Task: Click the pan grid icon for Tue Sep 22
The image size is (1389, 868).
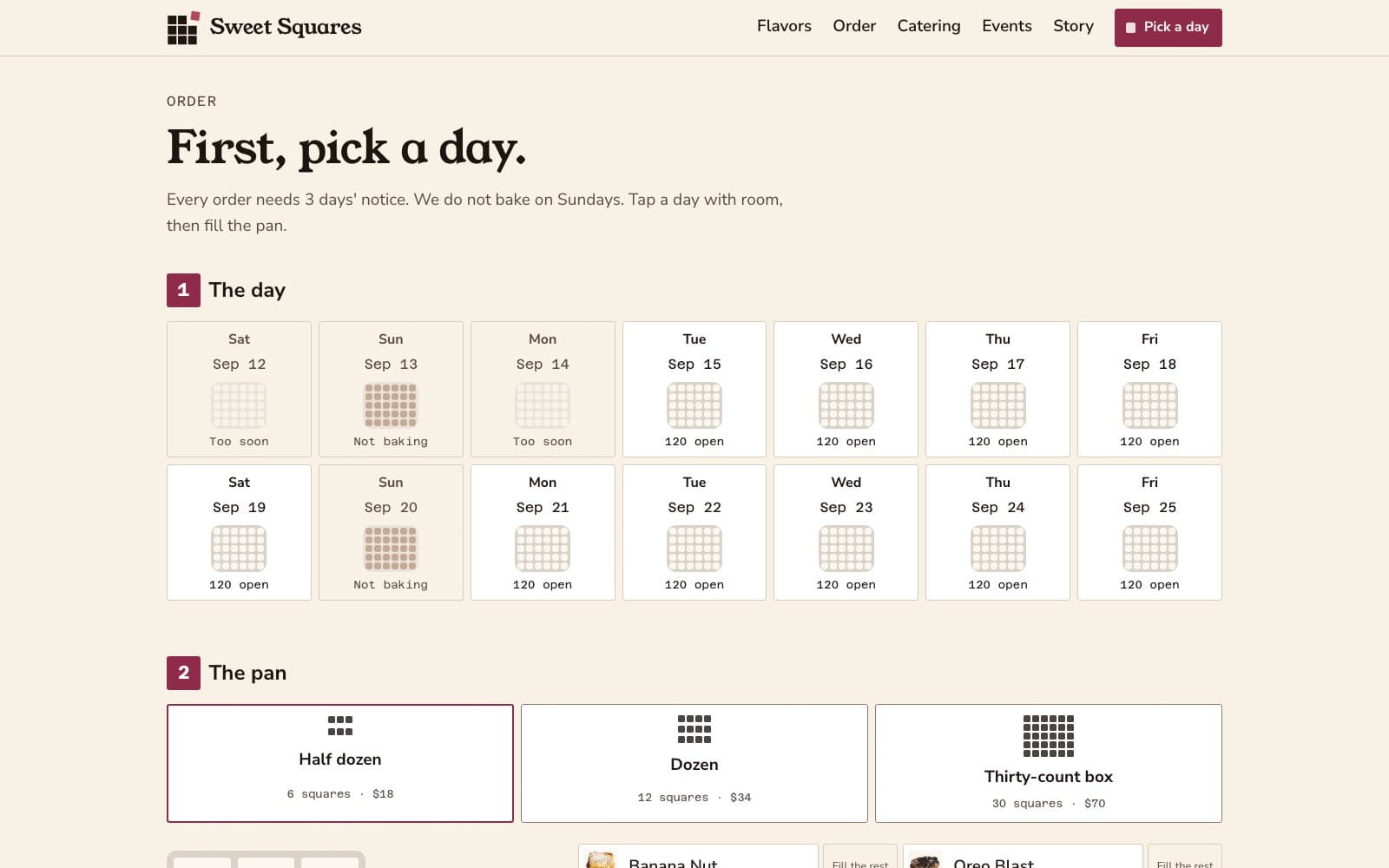Action: coord(694,549)
